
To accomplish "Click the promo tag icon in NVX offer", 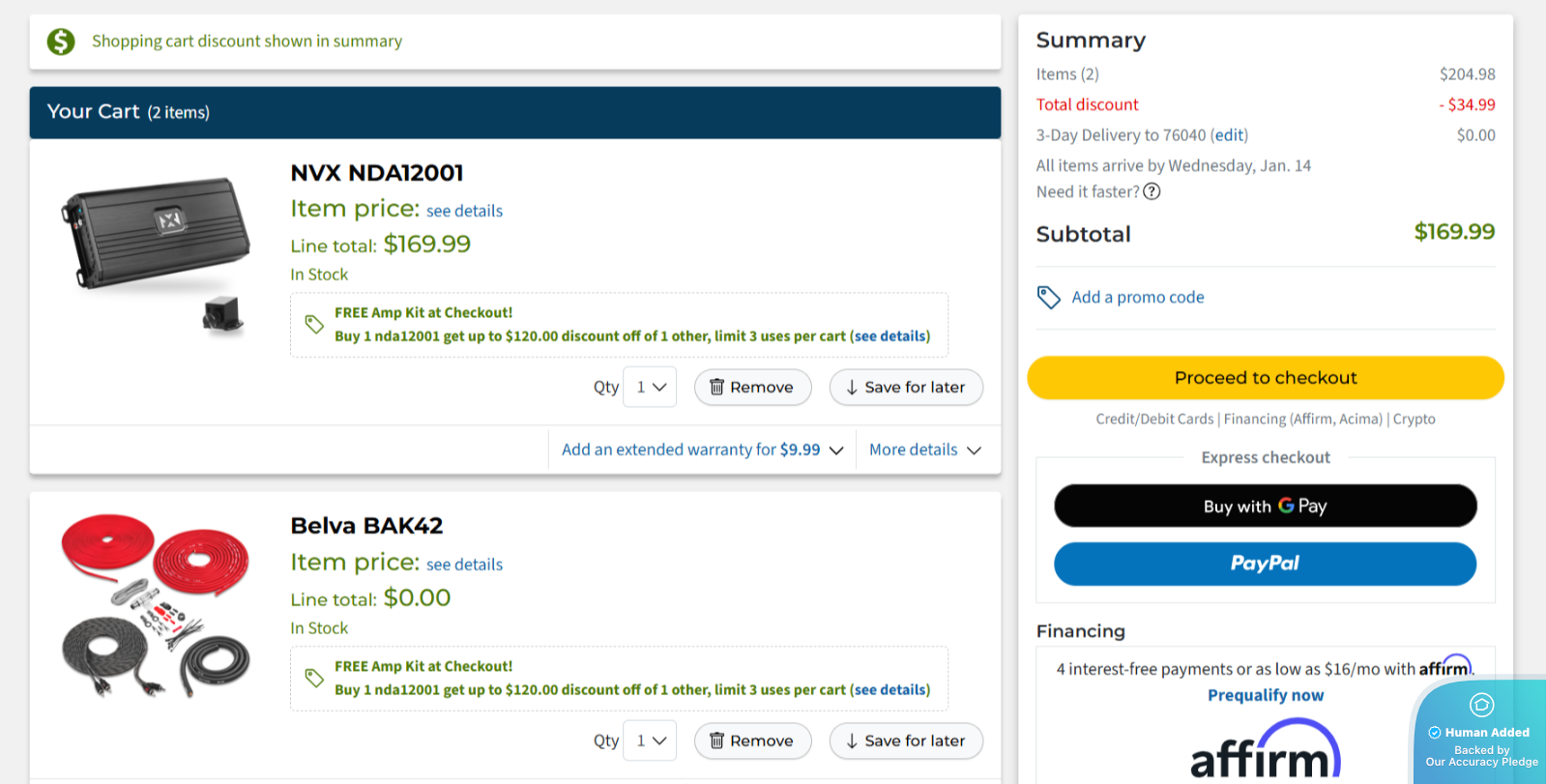I will click(x=314, y=324).
